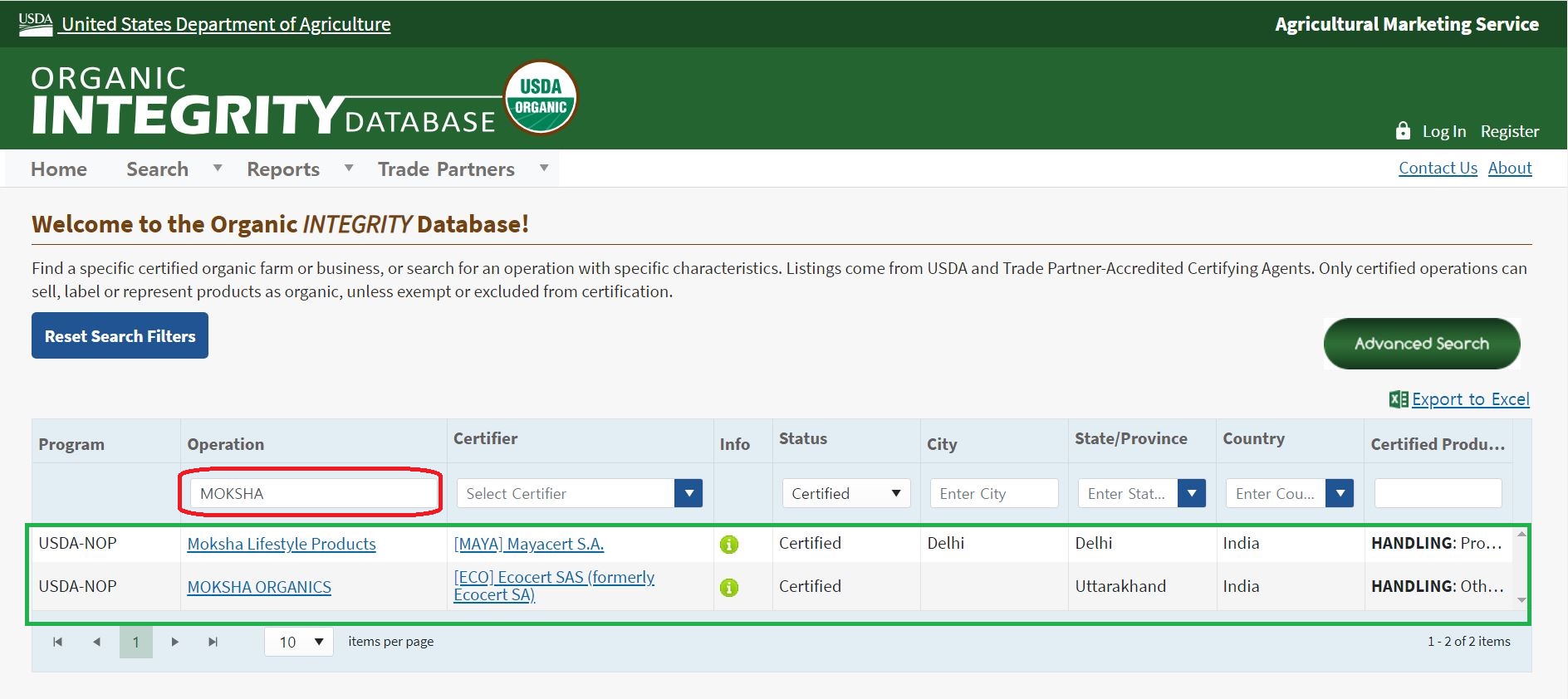
Task: Click the Reset Search Filters button
Action: pyautogui.click(x=120, y=335)
